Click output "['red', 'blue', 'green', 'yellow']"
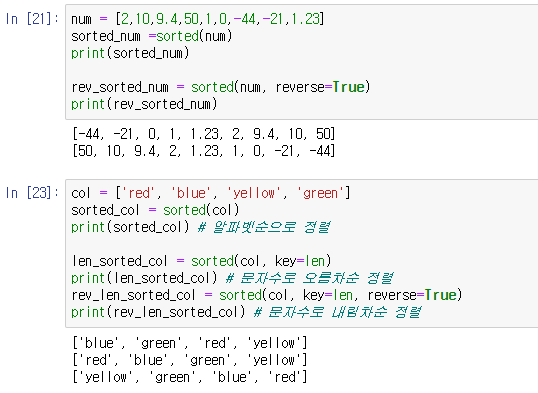 (190, 360)
